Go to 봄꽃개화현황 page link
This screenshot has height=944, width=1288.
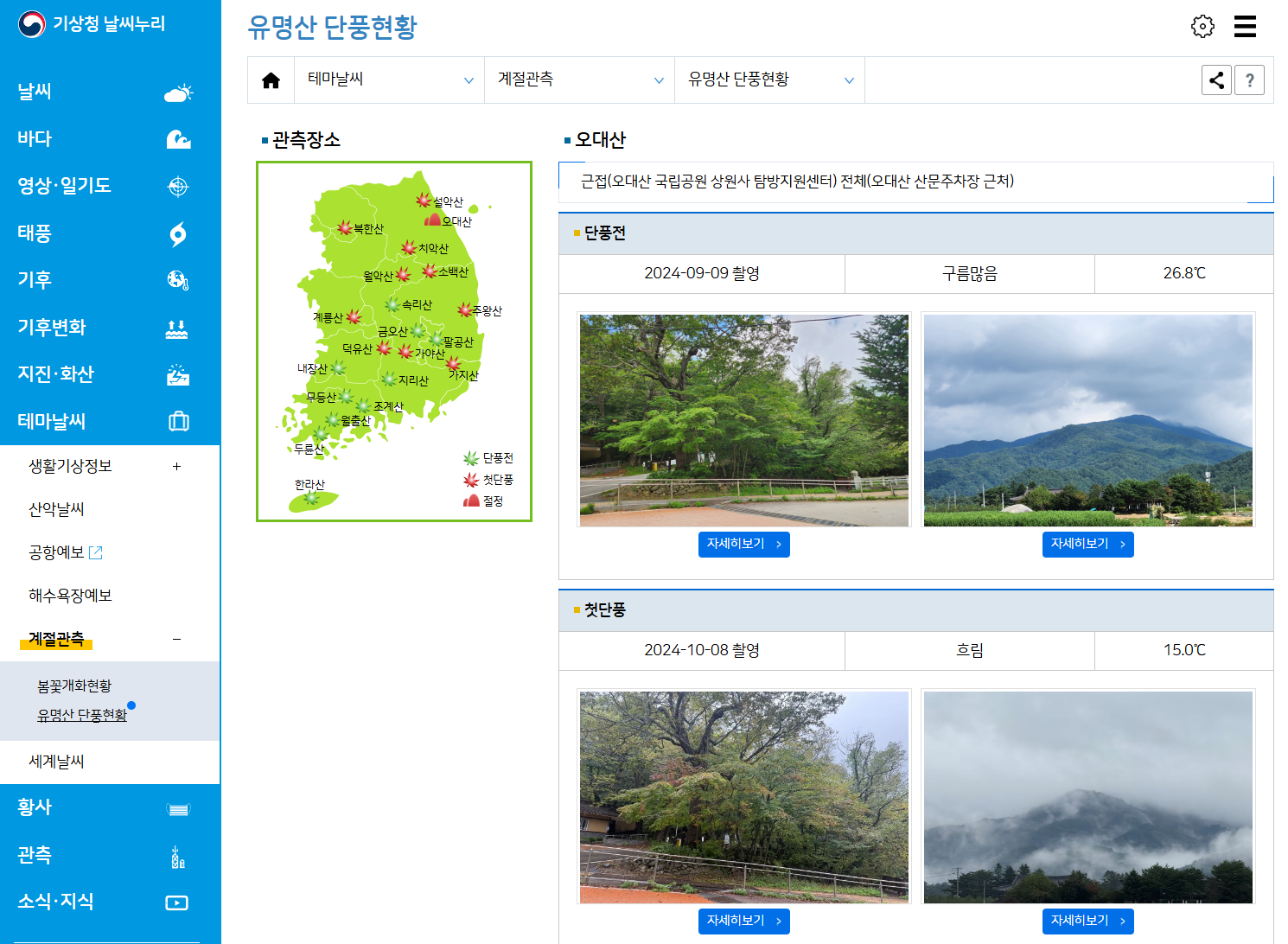coord(74,686)
